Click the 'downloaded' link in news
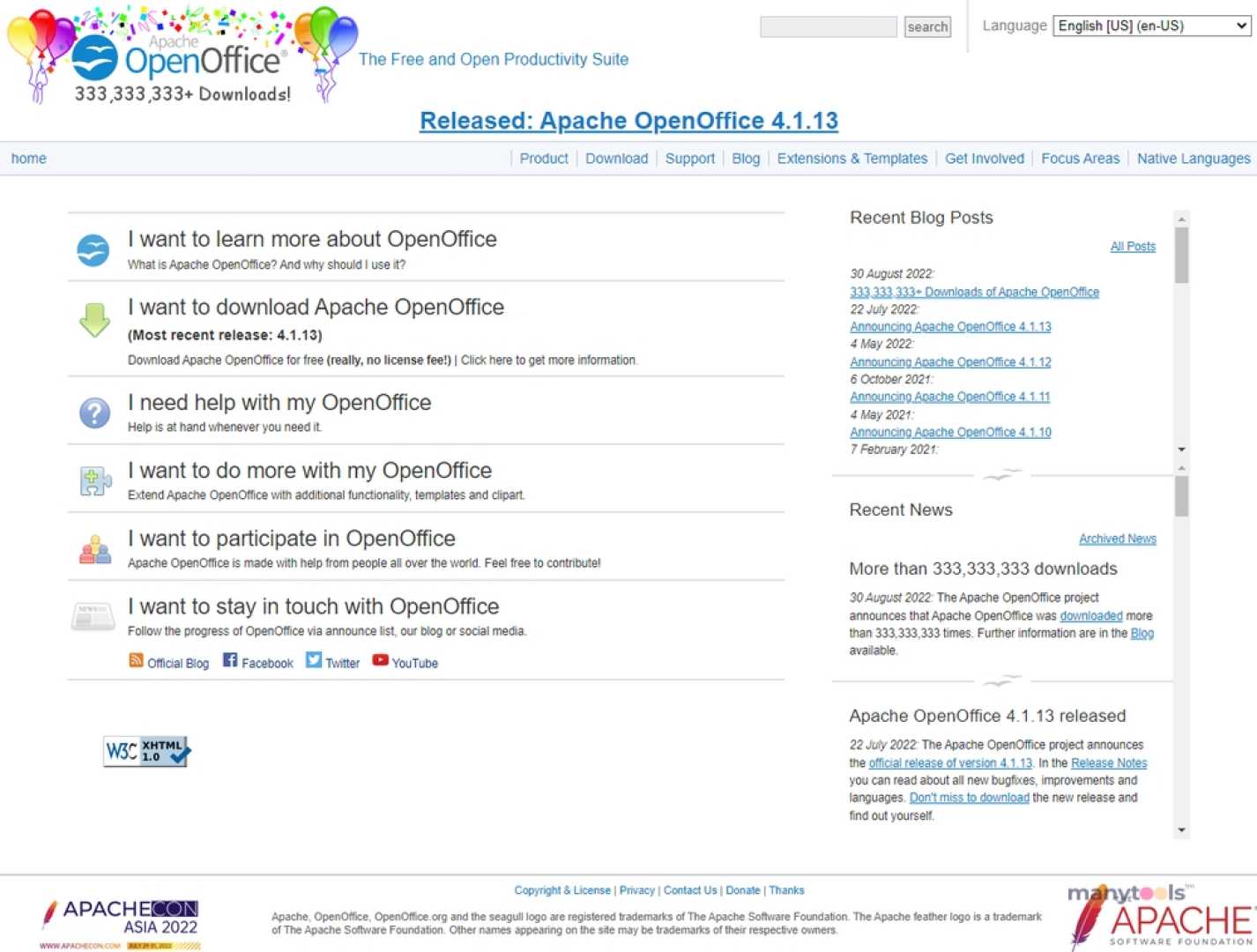 (1091, 615)
